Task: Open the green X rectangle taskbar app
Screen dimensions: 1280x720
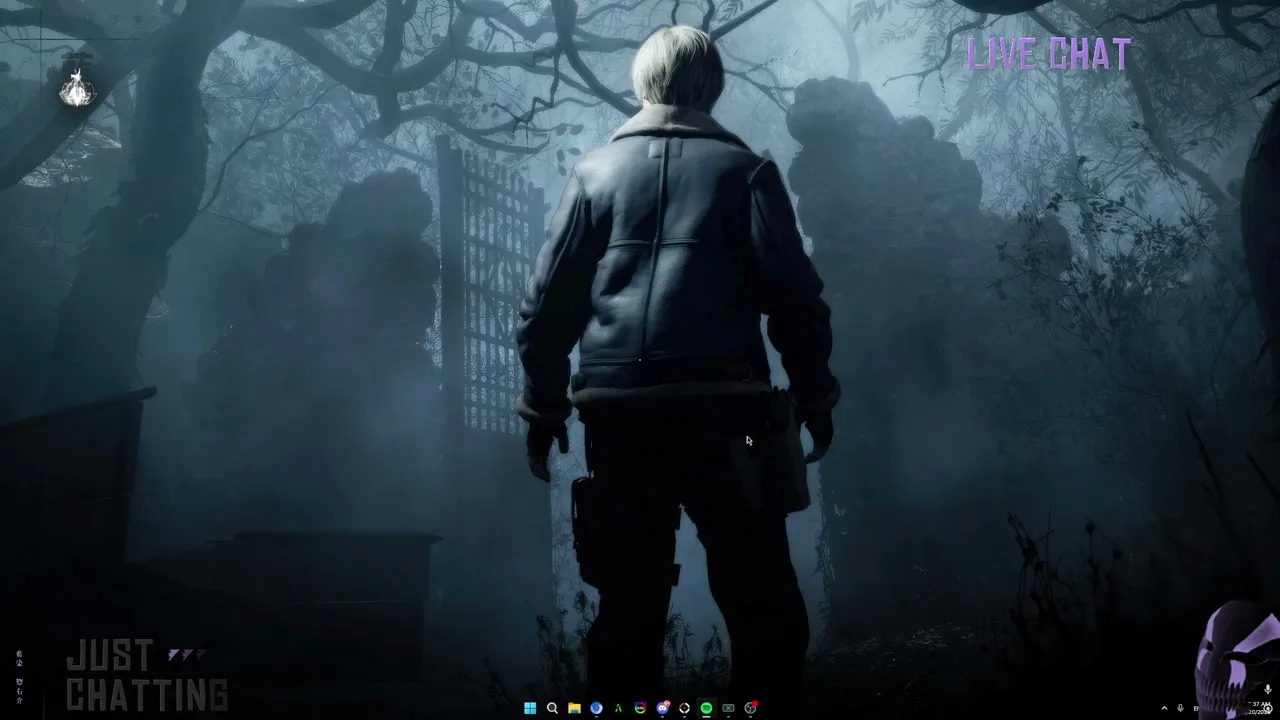Action: tap(728, 708)
